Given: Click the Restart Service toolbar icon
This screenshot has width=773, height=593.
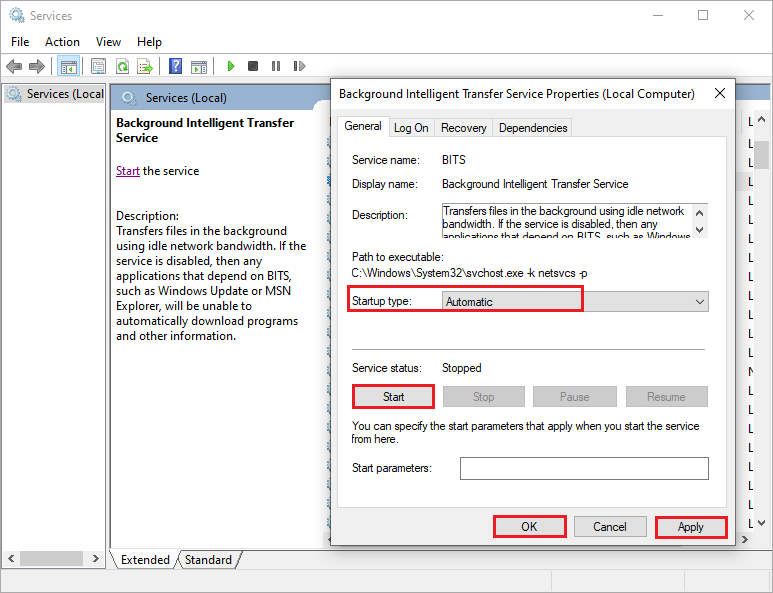Looking at the screenshot, I should point(298,66).
